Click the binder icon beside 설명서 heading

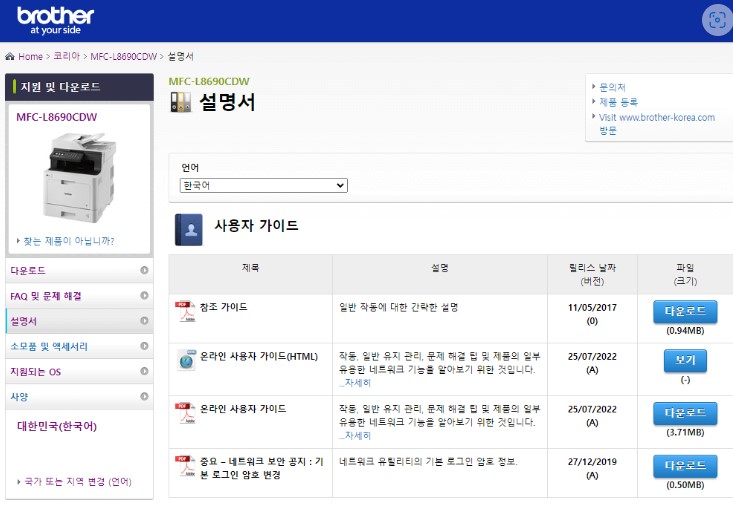180,102
